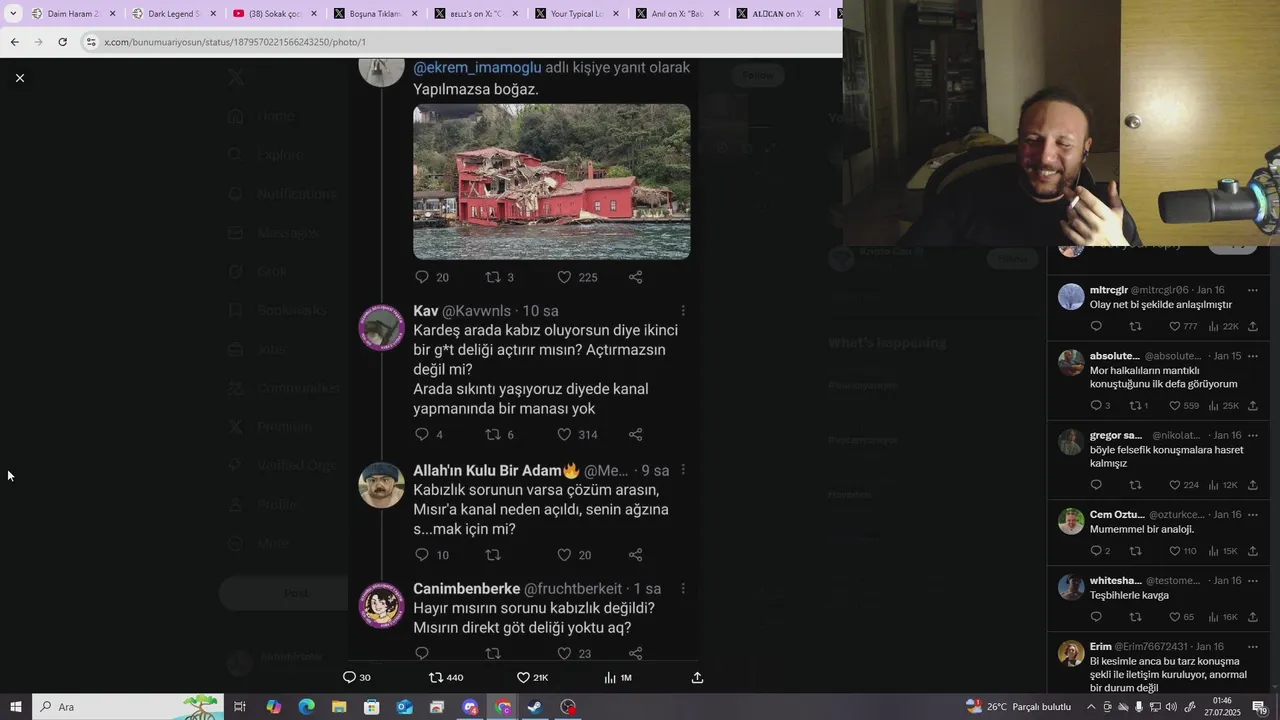Click the taskbar 'Ara' search box
The height and width of the screenshot is (720, 1280).
point(130,707)
